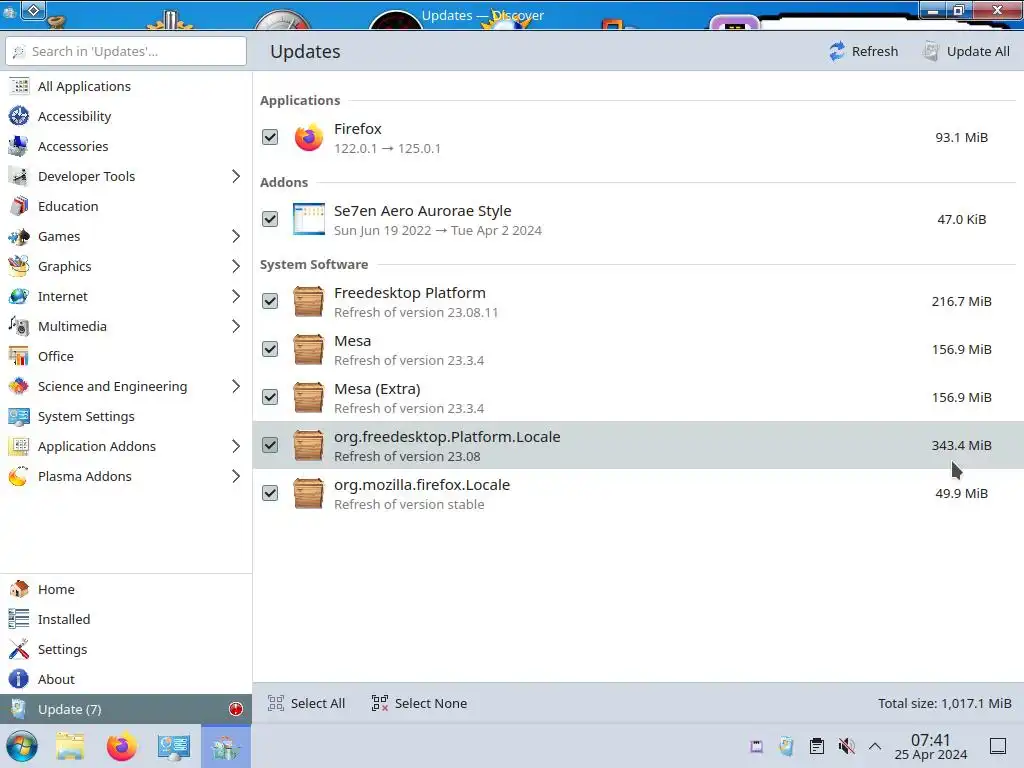Focus the Search in 'Updates' field

(x=126, y=51)
